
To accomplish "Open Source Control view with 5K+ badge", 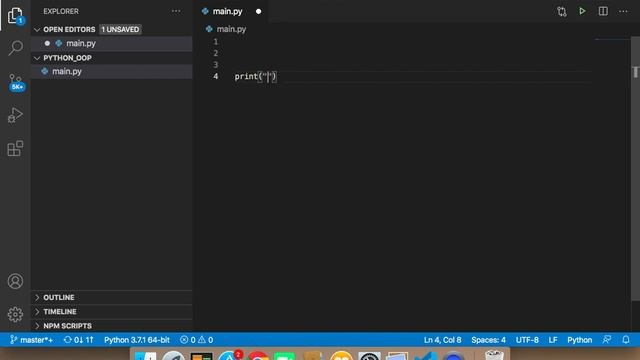I will point(16,82).
